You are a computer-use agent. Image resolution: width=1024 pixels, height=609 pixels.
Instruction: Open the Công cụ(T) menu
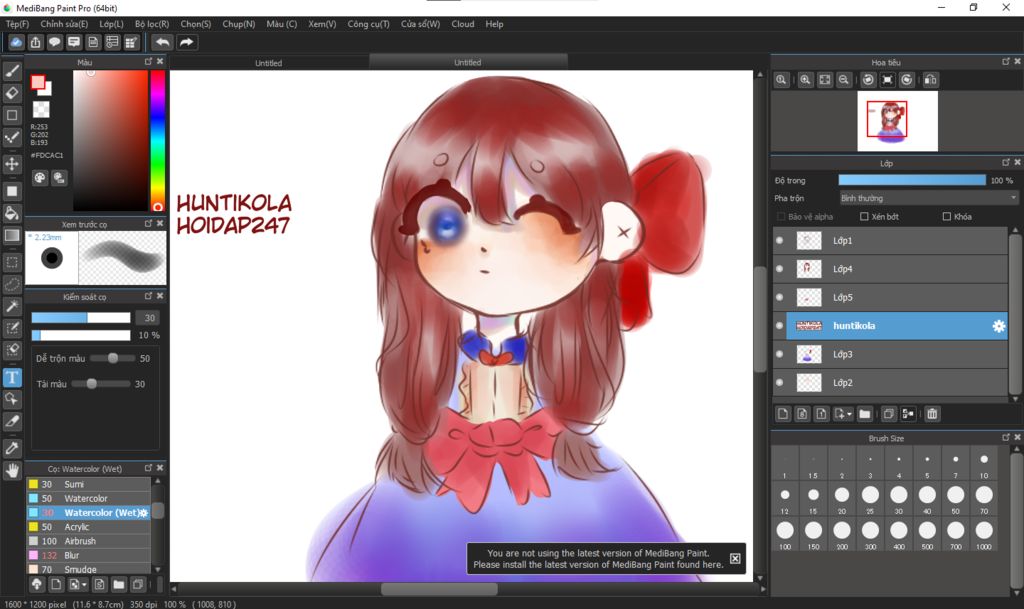click(x=368, y=24)
